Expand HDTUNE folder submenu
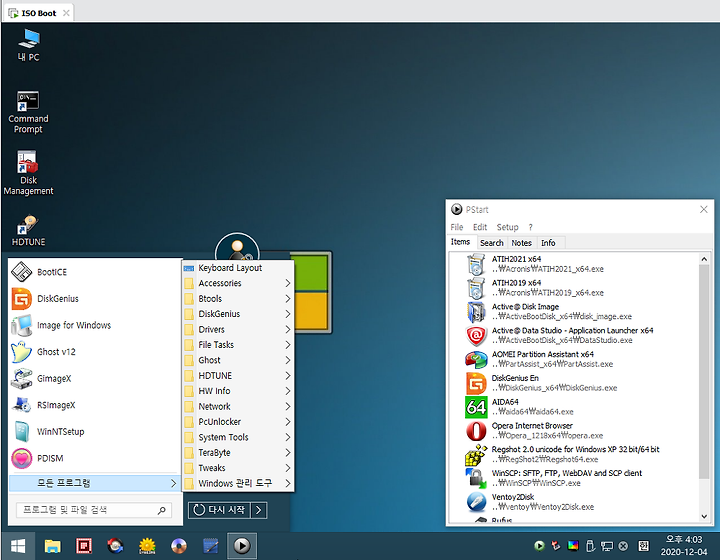The height and width of the screenshot is (560, 720). pyautogui.click(x=238, y=375)
